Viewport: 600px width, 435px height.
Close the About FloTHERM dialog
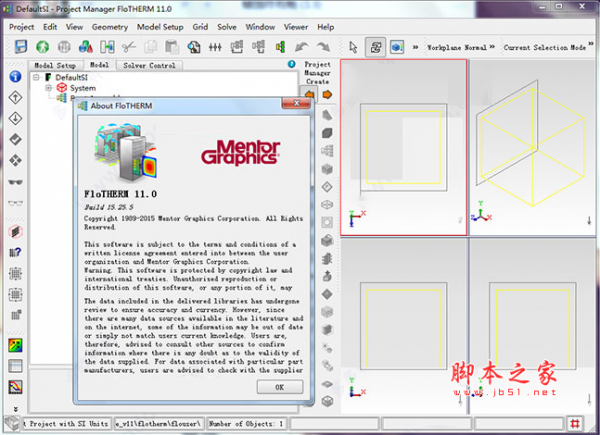click(296, 103)
